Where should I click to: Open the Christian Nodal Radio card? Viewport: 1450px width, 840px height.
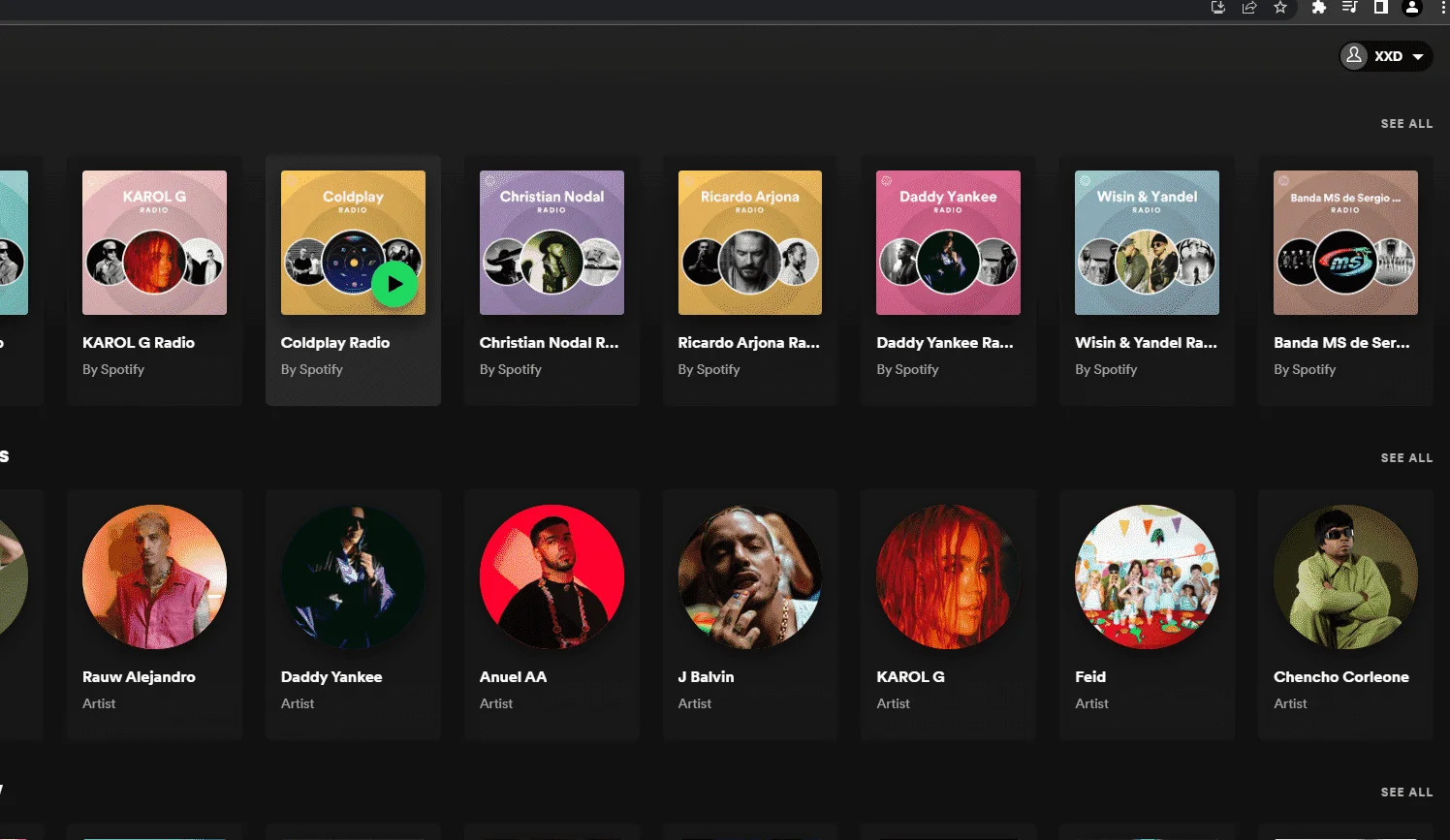552,280
